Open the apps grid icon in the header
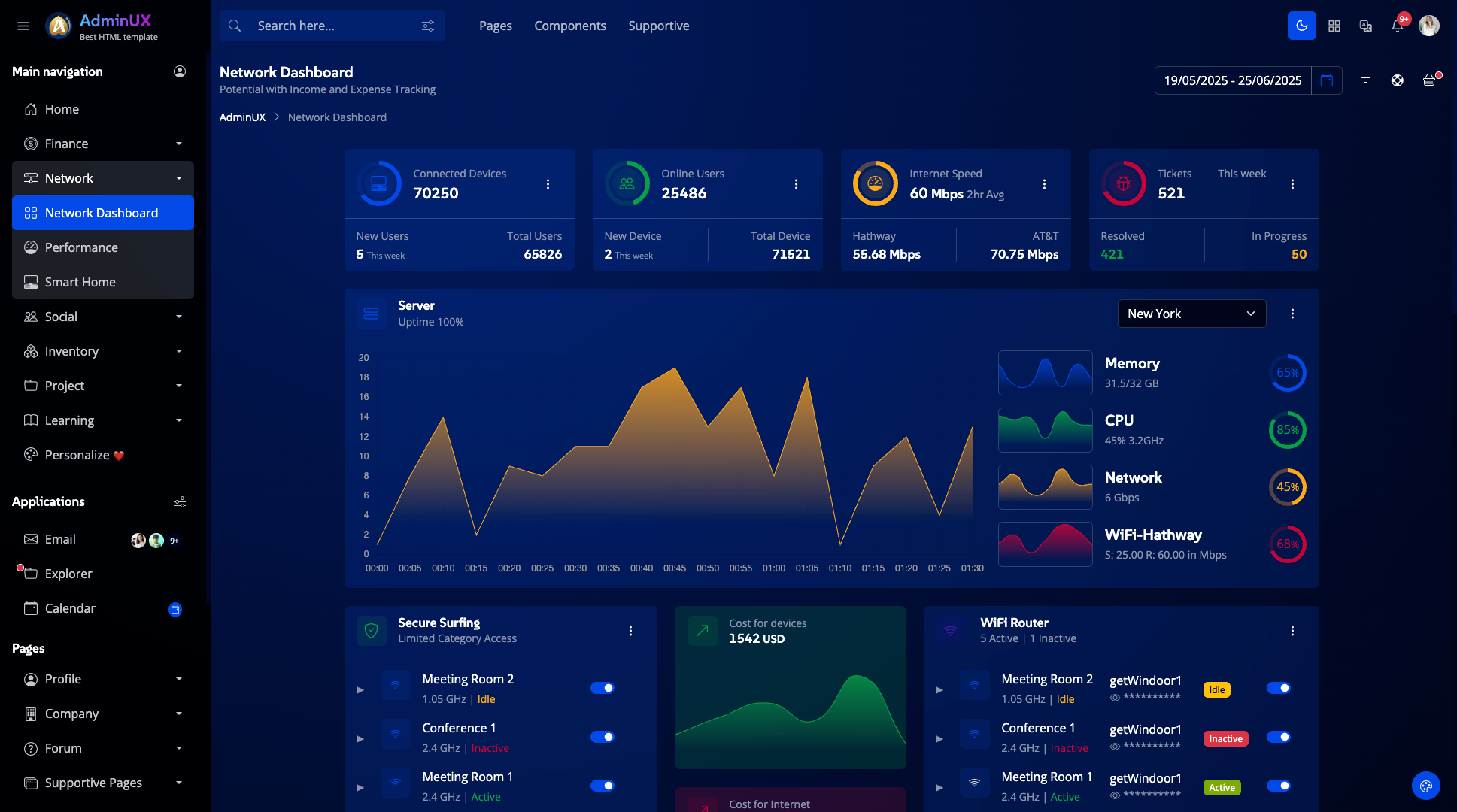The image size is (1457, 812). tap(1334, 26)
